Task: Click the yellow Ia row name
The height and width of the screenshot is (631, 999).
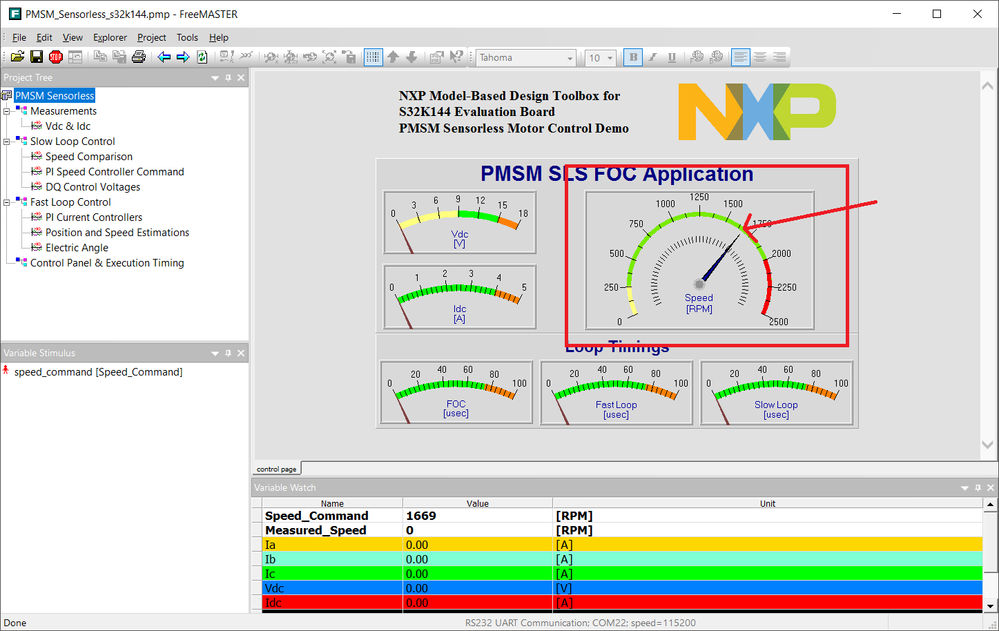Action: pyautogui.click(x=270, y=545)
